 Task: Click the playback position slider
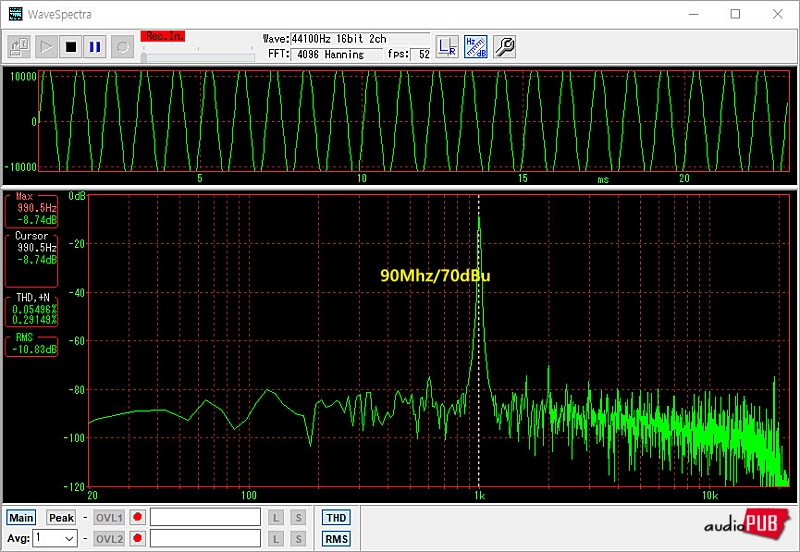(198, 56)
